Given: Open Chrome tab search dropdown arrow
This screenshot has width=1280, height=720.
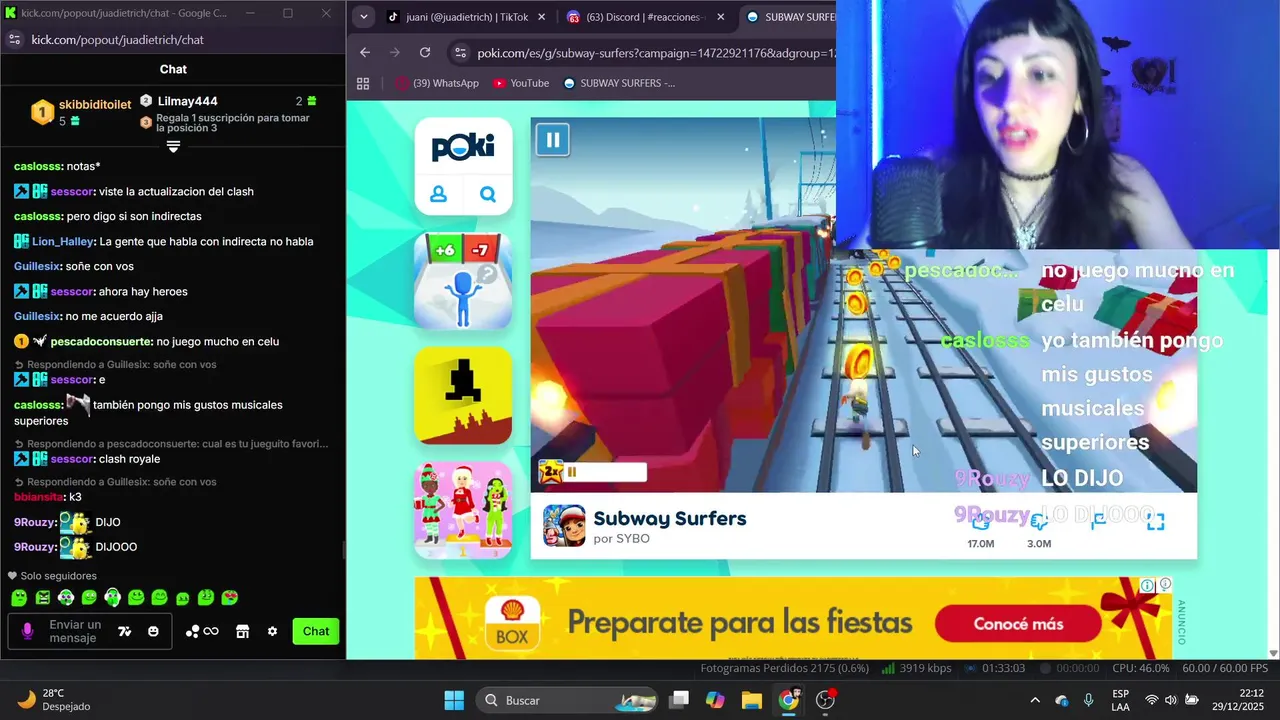Looking at the screenshot, I should [363, 17].
